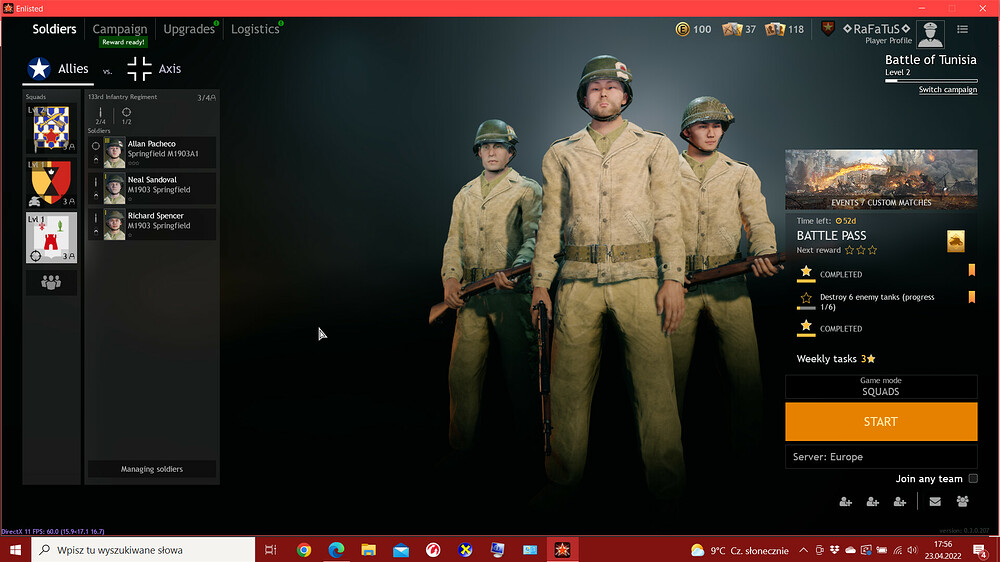
Task: Select the Allies faction
Action: [58, 69]
